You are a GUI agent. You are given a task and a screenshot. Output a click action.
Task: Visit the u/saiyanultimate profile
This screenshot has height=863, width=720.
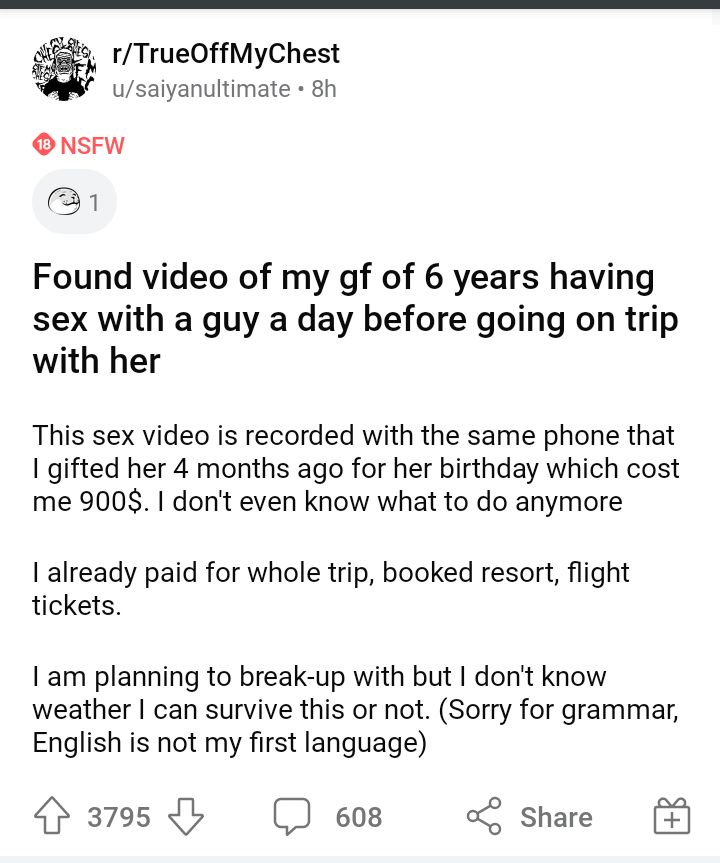(x=201, y=89)
